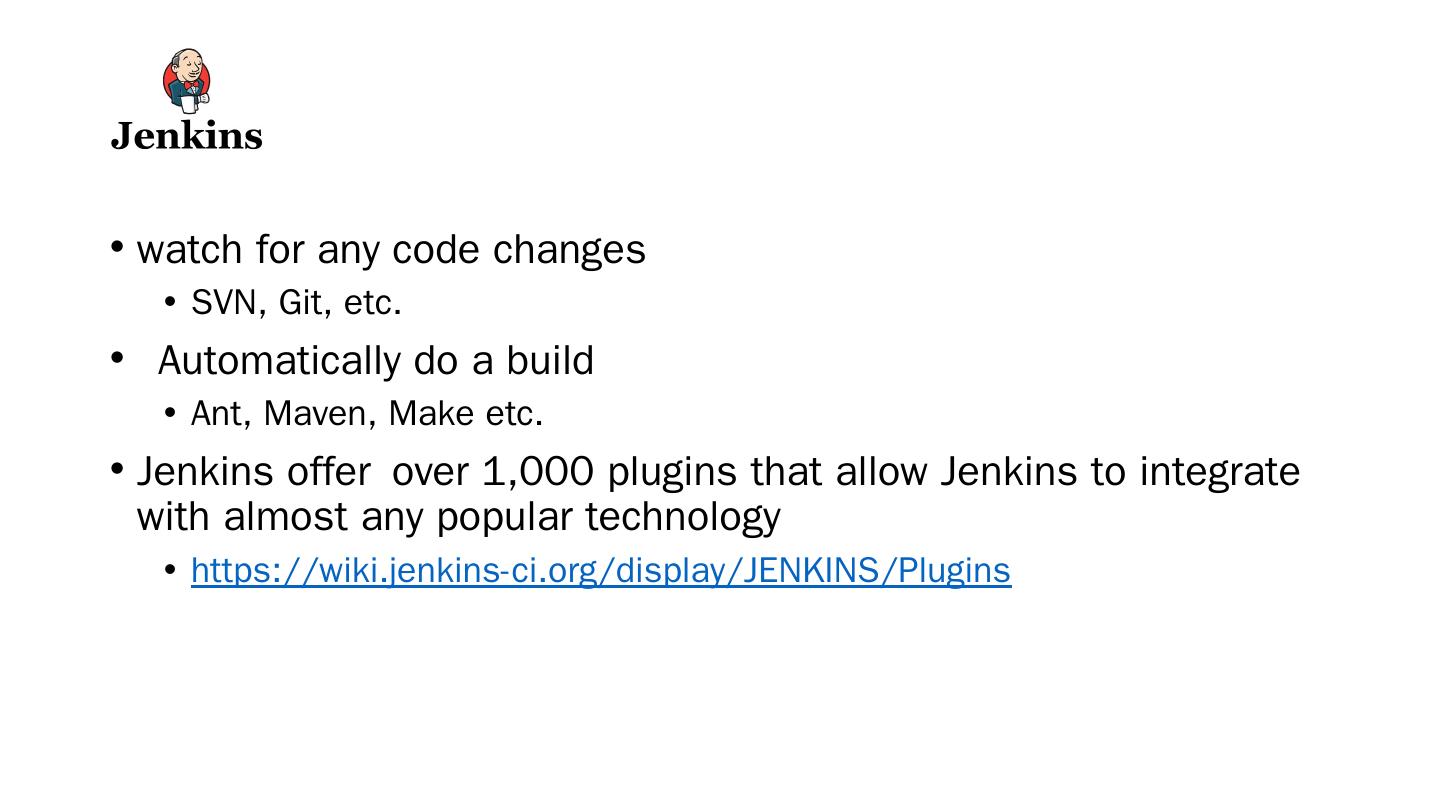Viewport: 1440px width, 810px height.
Task: Click the bold Jenkins title text
Action: click(x=187, y=136)
